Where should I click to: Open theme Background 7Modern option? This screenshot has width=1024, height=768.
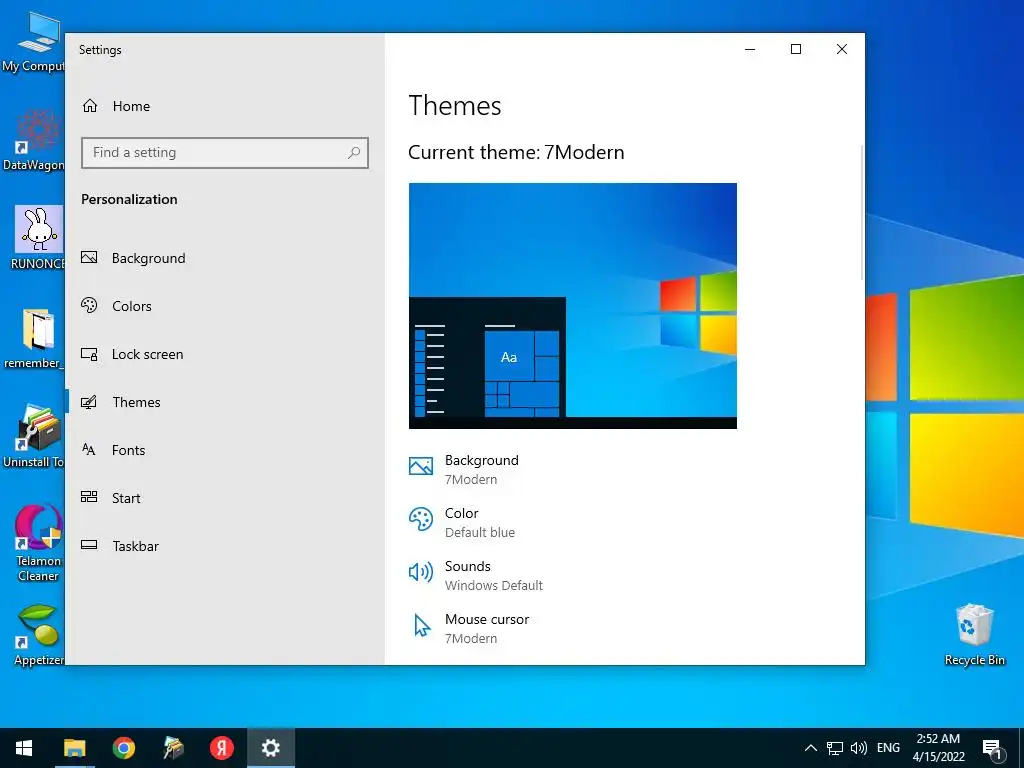[x=464, y=469]
